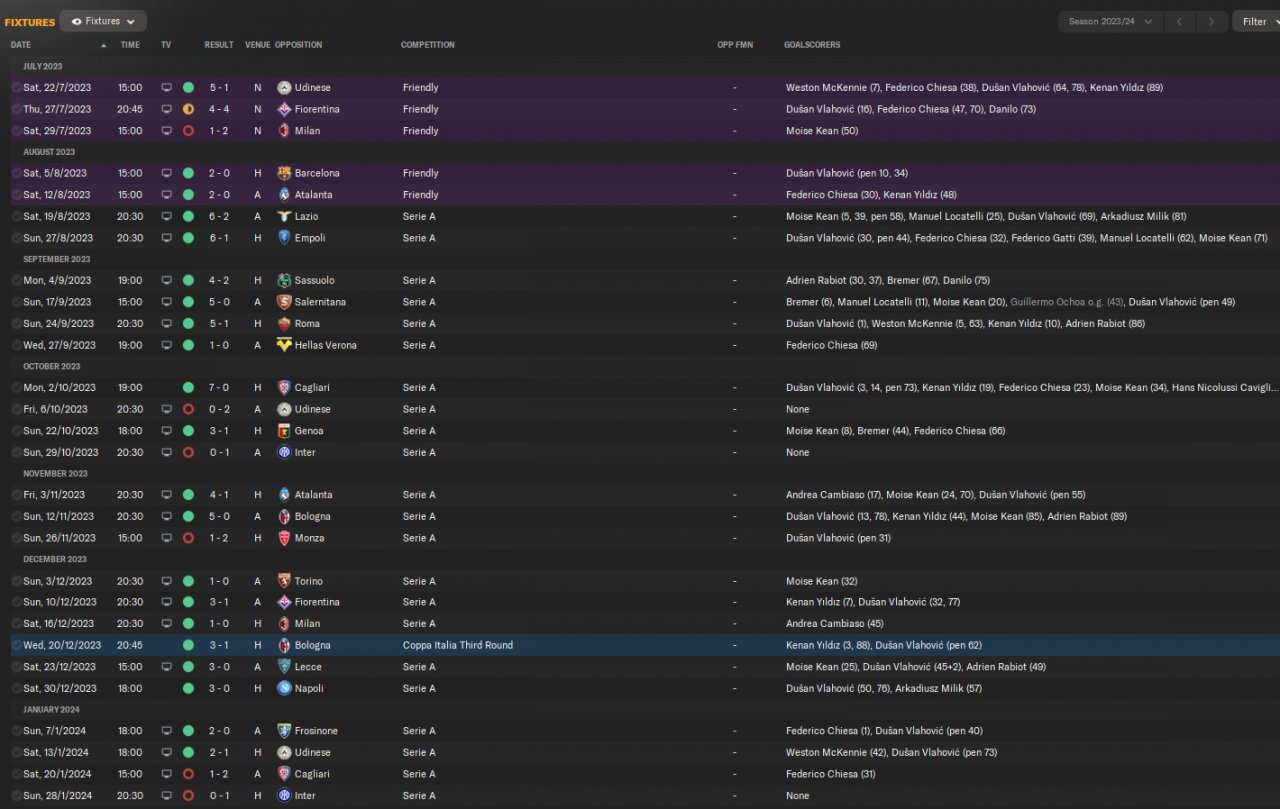Click the TV icon for the Lazio match

167,217
